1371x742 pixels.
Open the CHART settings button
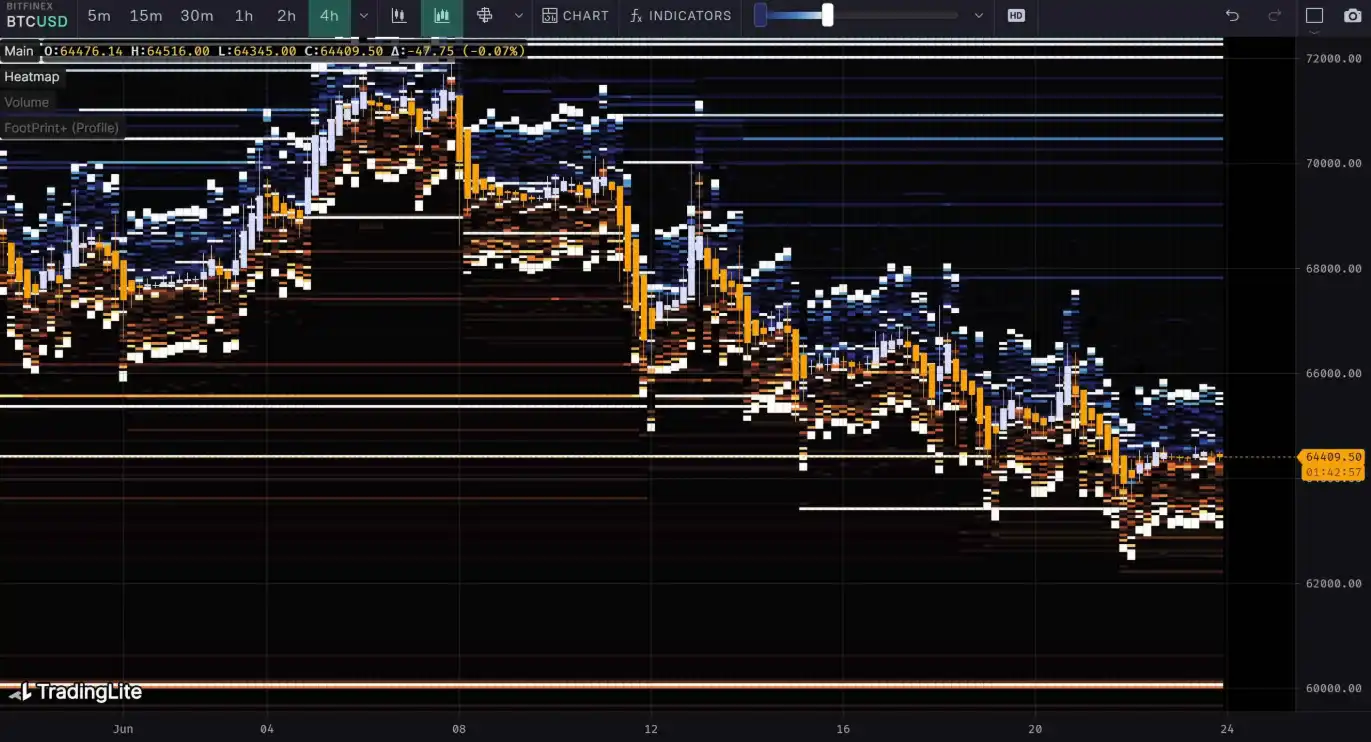pos(576,16)
